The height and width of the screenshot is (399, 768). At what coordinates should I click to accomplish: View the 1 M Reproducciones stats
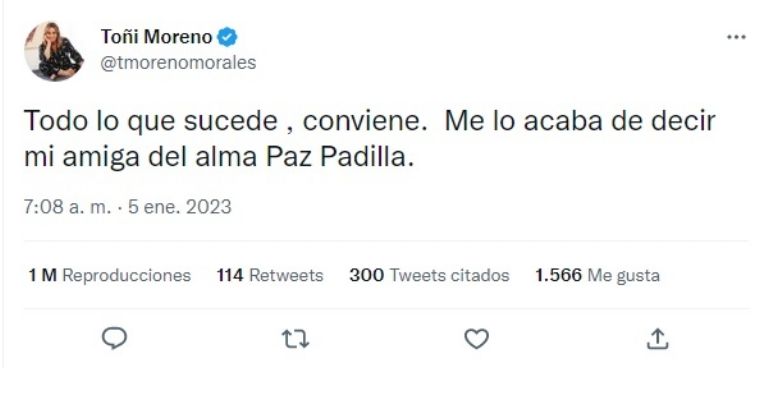click(109, 275)
